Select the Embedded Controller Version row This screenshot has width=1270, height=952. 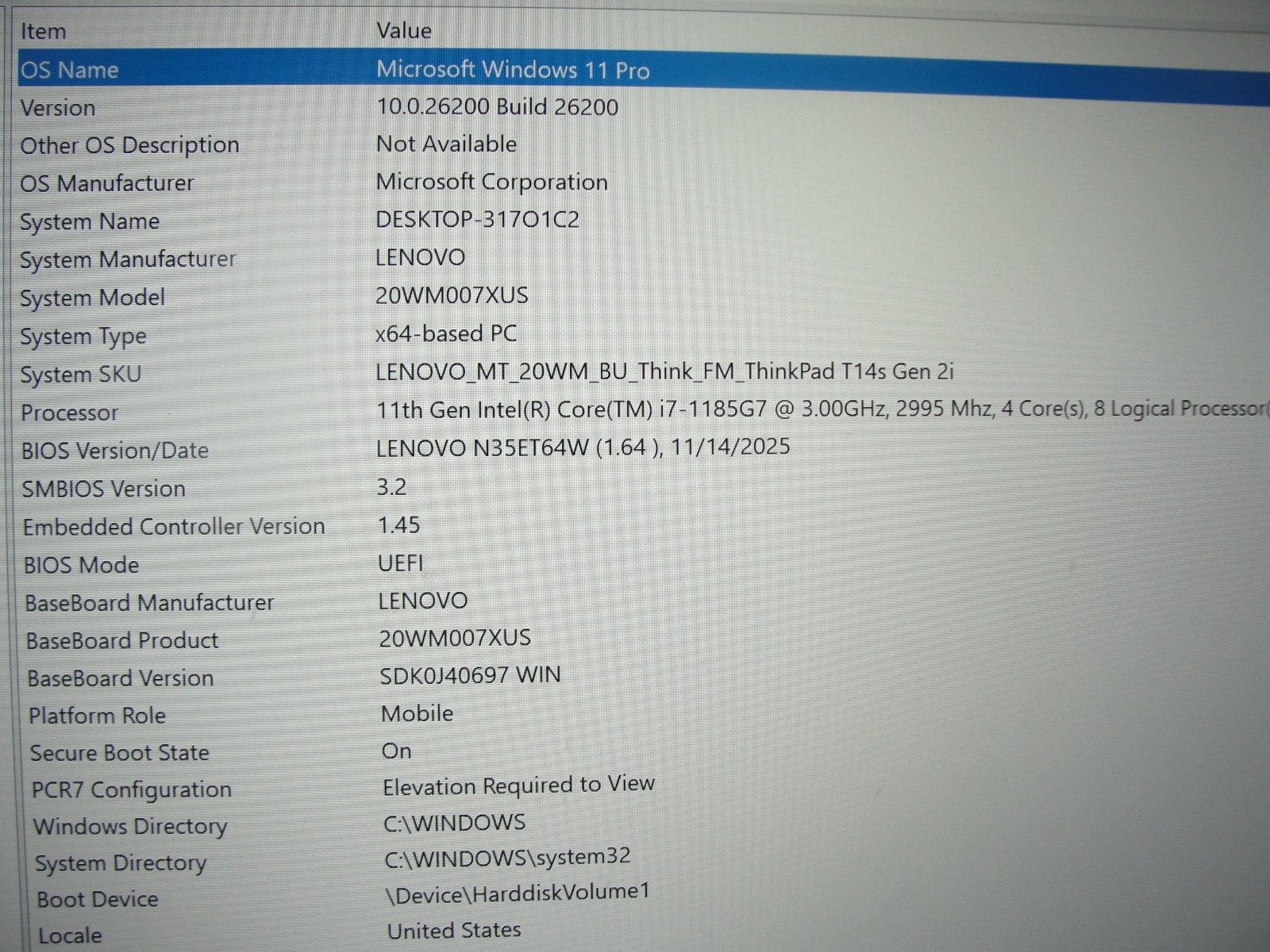click(174, 527)
